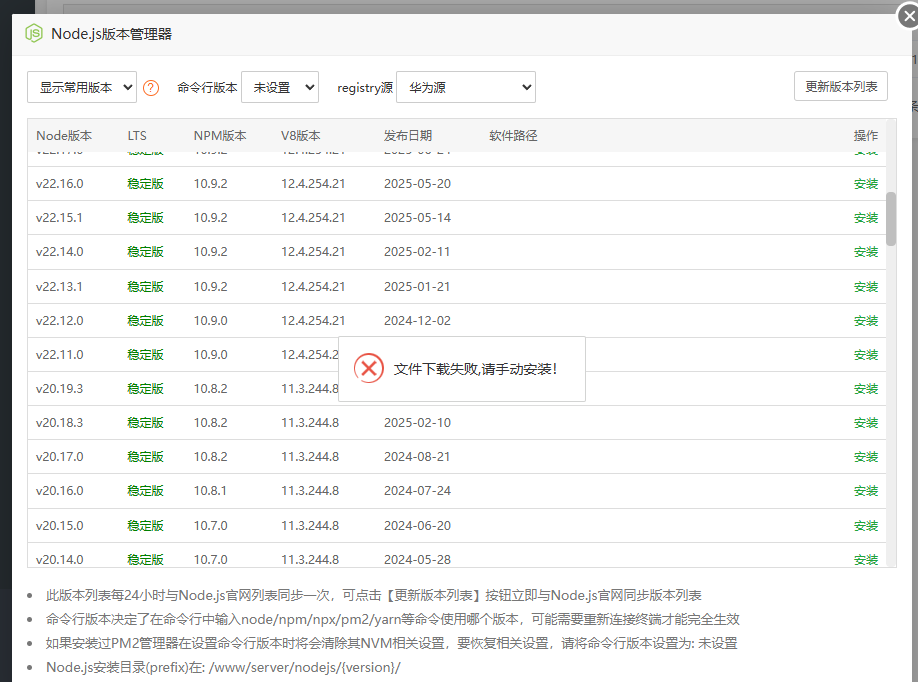Image resolution: width=918 pixels, height=682 pixels.
Task: Click the Node版本 column header
Action: pyautogui.click(x=64, y=136)
